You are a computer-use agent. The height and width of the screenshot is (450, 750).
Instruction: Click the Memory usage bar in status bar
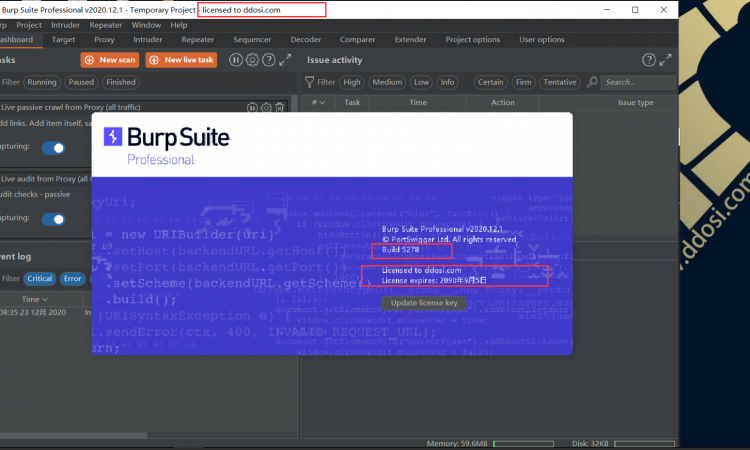(x=523, y=444)
